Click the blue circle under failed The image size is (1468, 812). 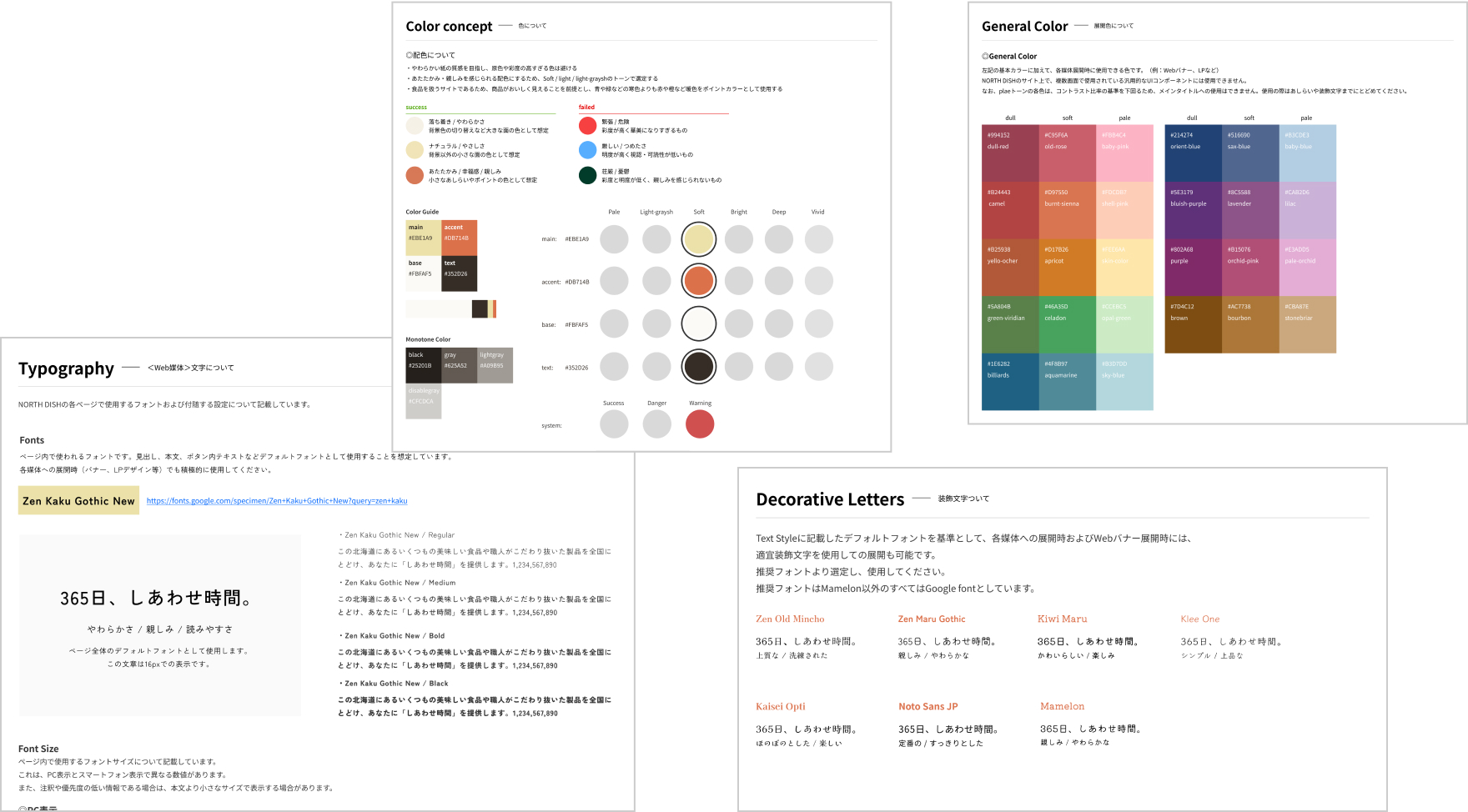pos(588,150)
